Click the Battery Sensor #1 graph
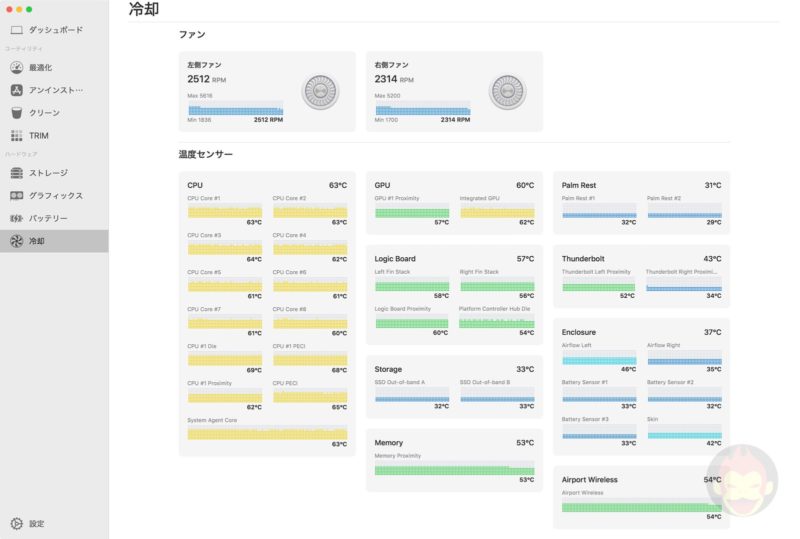800x539 pixels. click(x=599, y=395)
